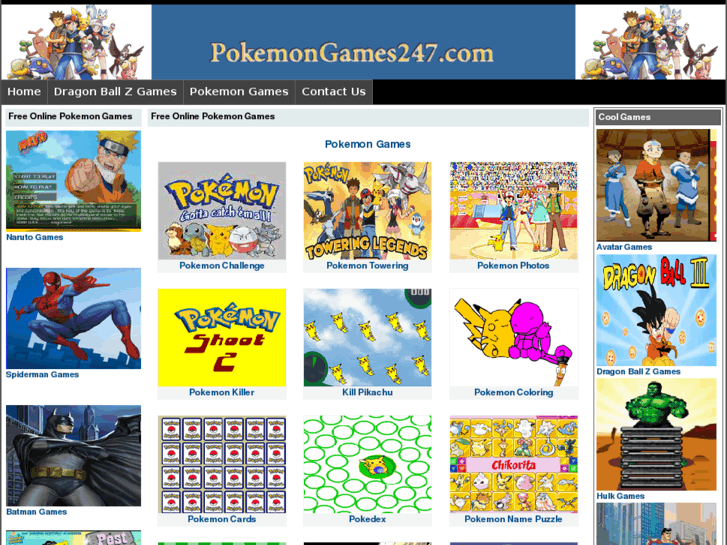The height and width of the screenshot is (545, 727).
Task: Click the Pokemon Photos game thumbnail
Action: [514, 211]
